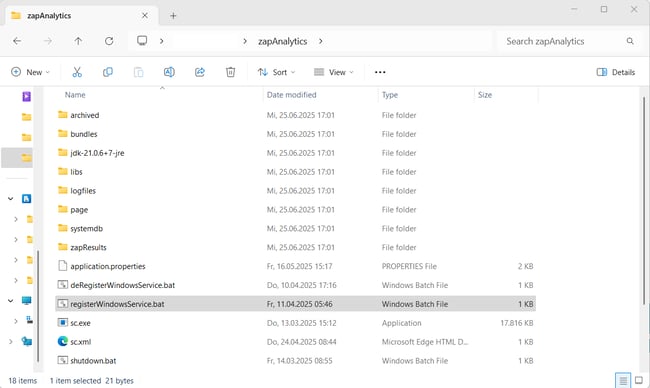
Task: Sort by Size column header
Action: click(x=485, y=95)
